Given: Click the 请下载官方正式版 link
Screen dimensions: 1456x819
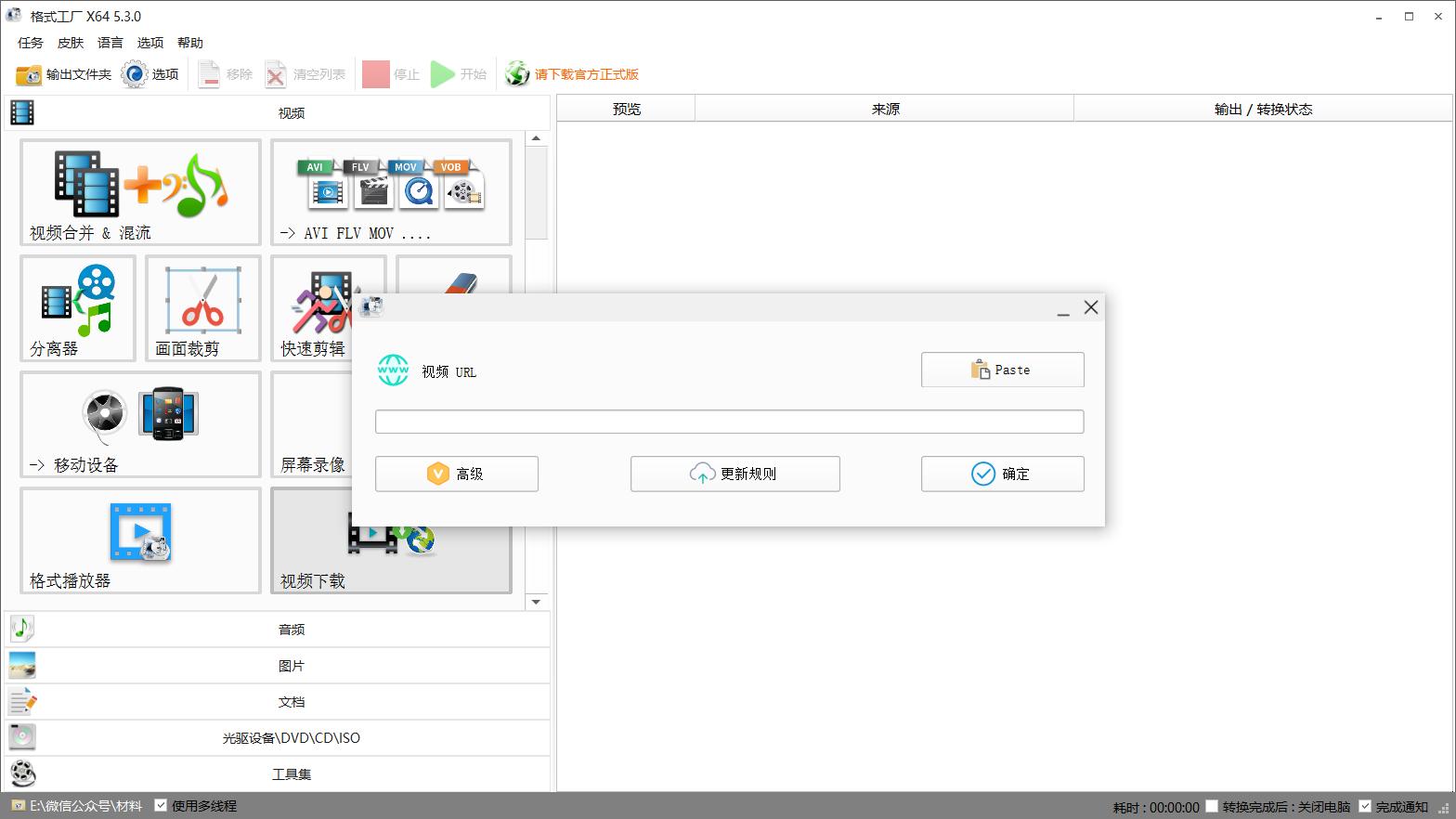Looking at the screenshot, I should click(587, 74).
